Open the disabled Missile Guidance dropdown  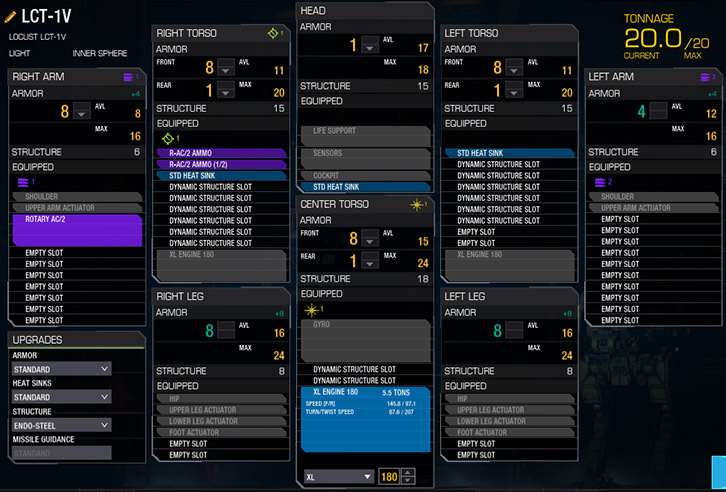62,453
